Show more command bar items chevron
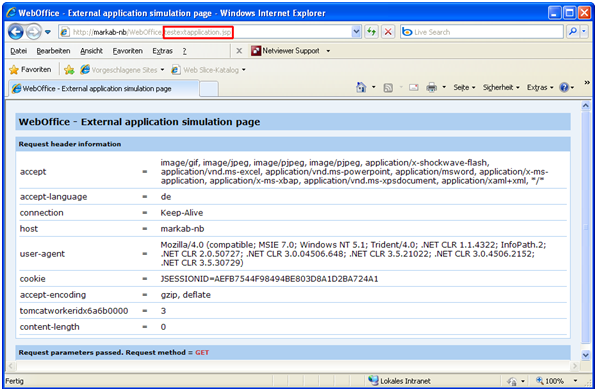The width and height of the screenshot is (597, 389). (587, 83)
